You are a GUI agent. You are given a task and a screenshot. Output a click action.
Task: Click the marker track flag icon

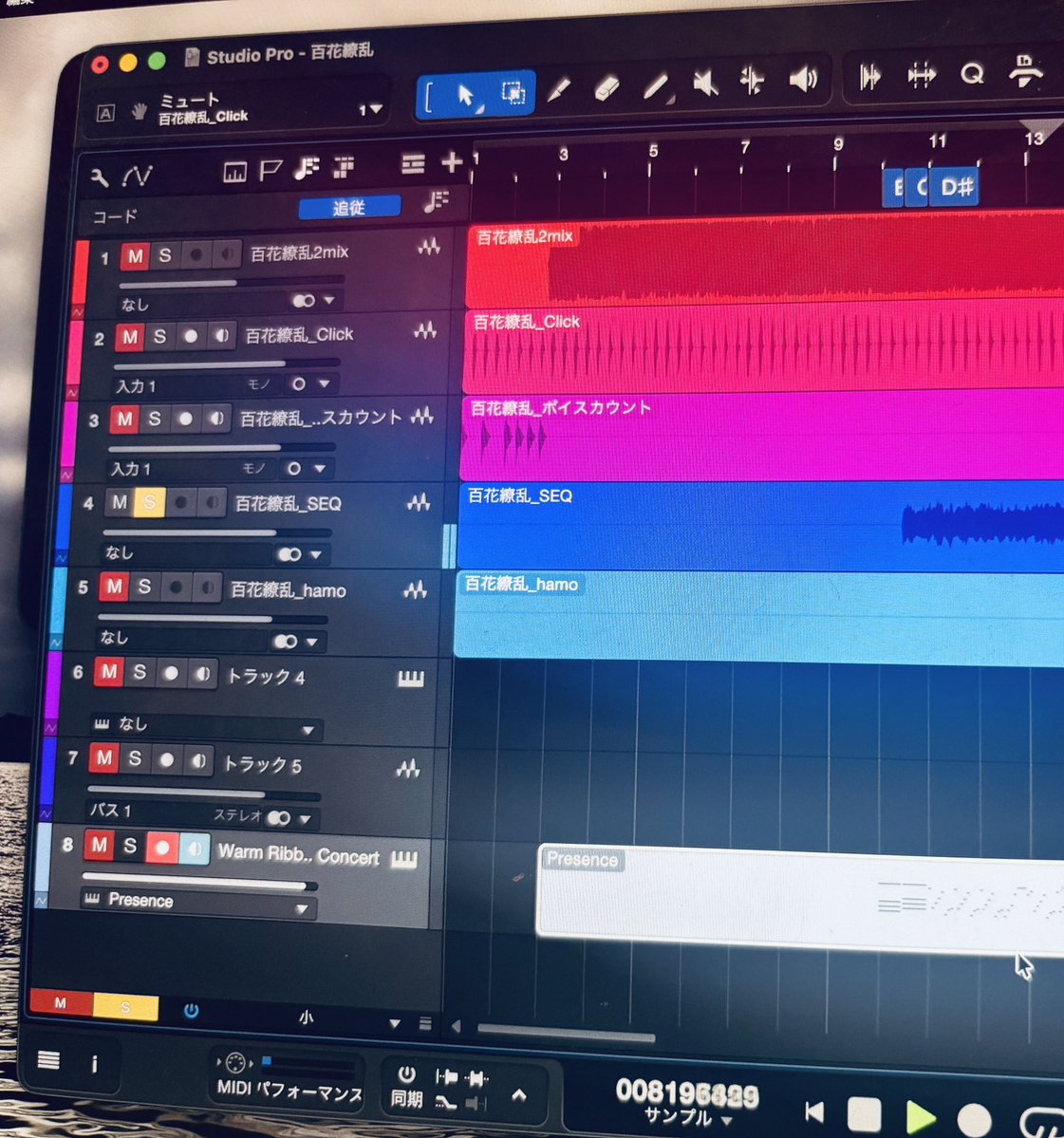270,171
